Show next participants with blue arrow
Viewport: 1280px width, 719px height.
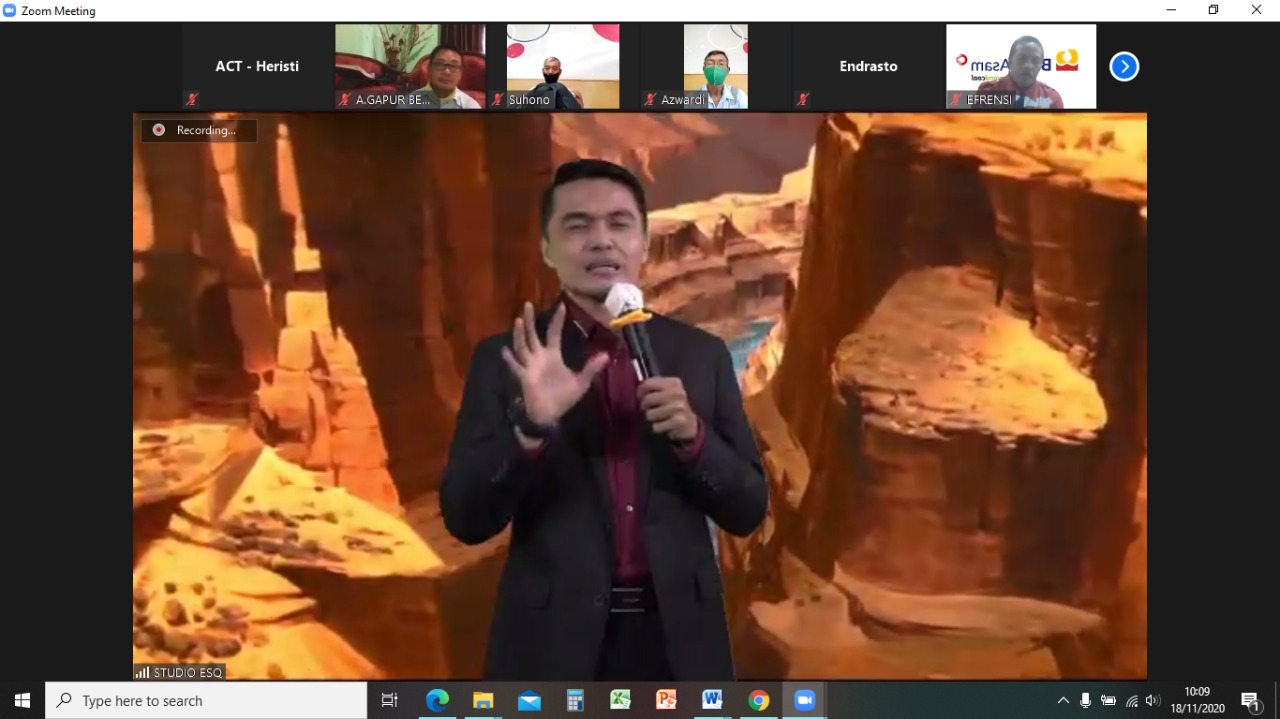click(1124, 67)
